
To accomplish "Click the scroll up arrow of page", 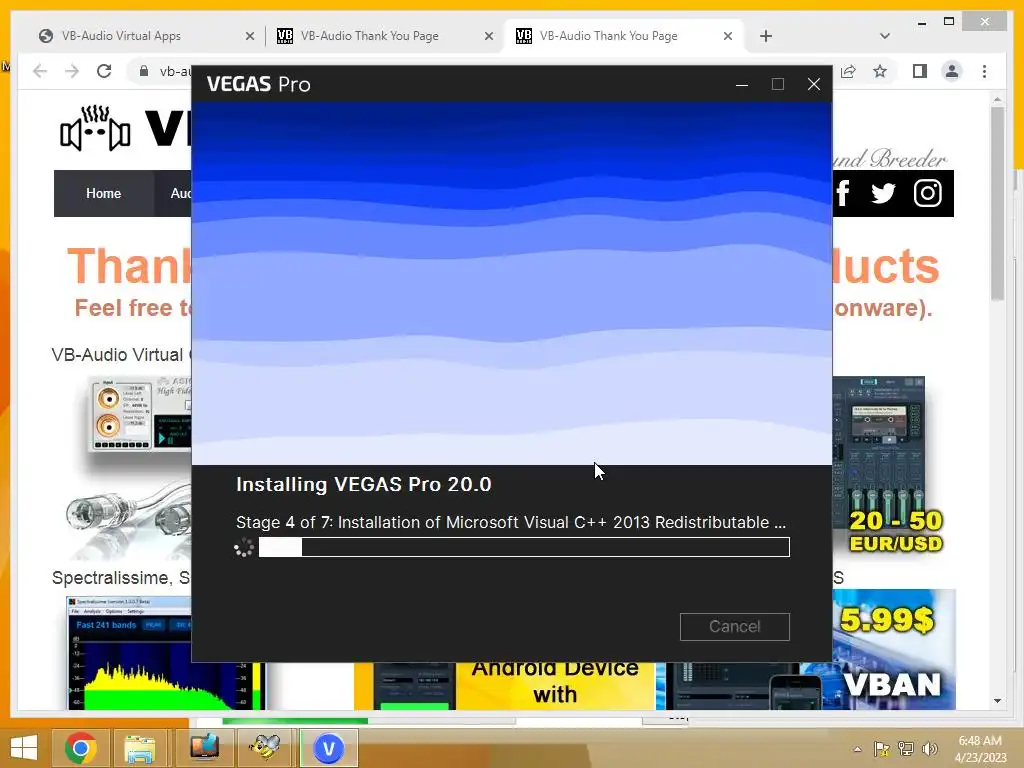I will pos(997,100).
